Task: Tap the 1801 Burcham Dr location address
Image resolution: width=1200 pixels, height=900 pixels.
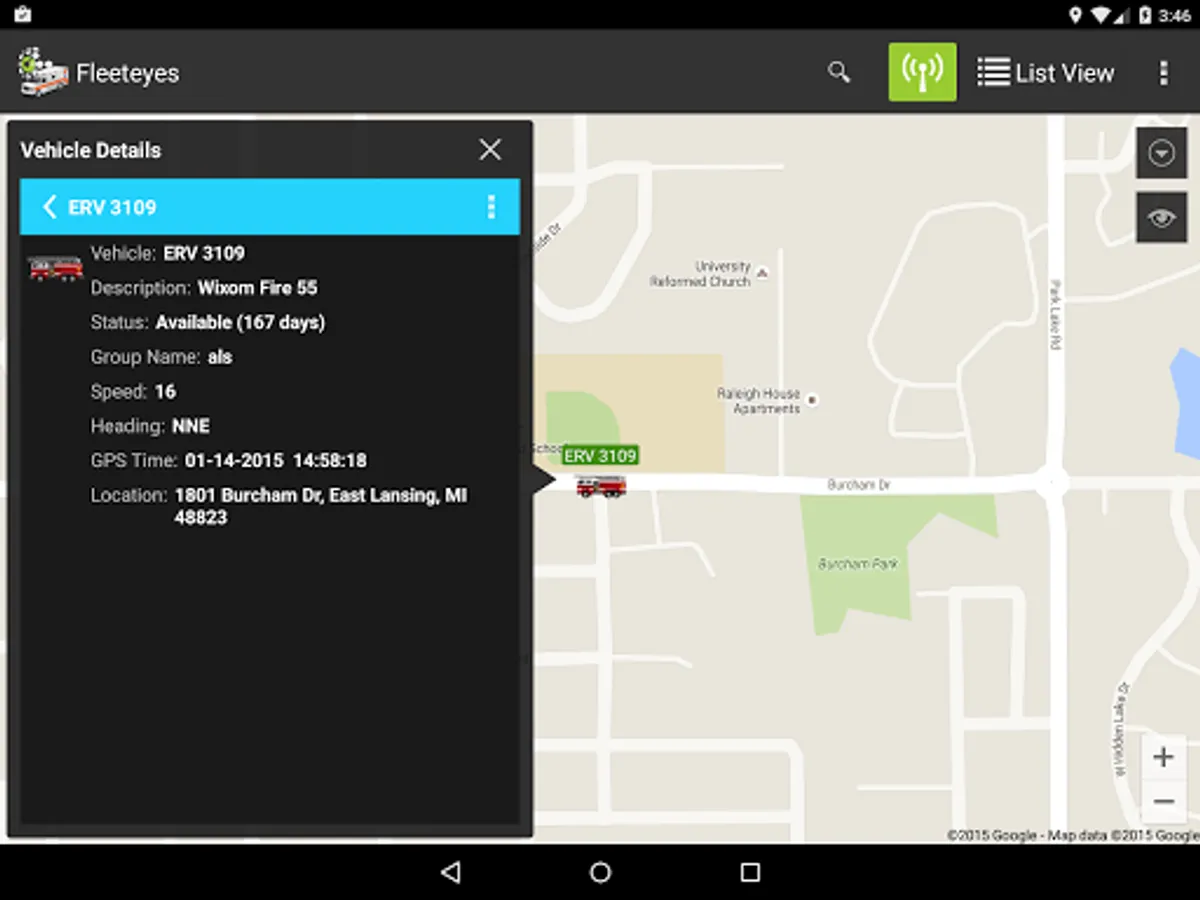Action: click(321, 506)
